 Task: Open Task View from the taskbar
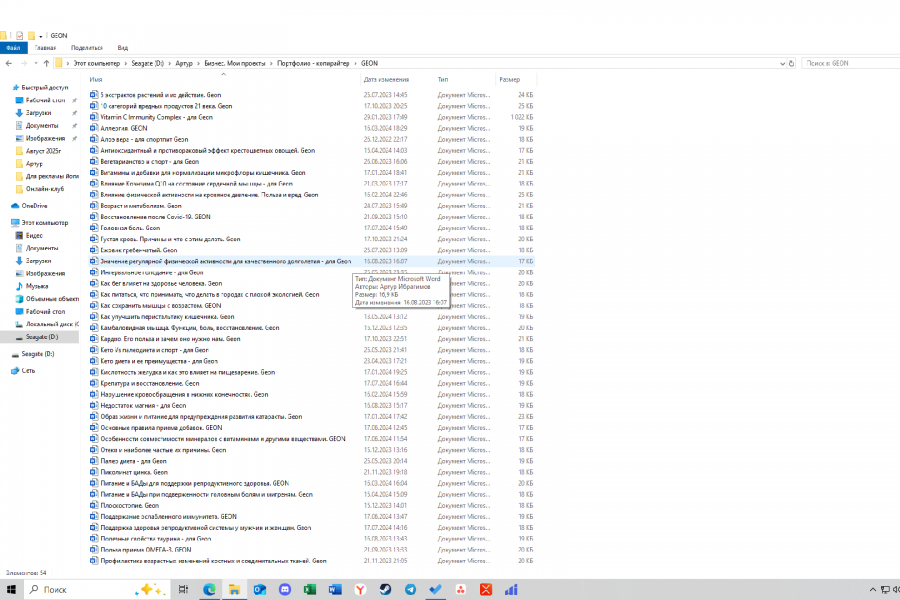coord(183,590)
